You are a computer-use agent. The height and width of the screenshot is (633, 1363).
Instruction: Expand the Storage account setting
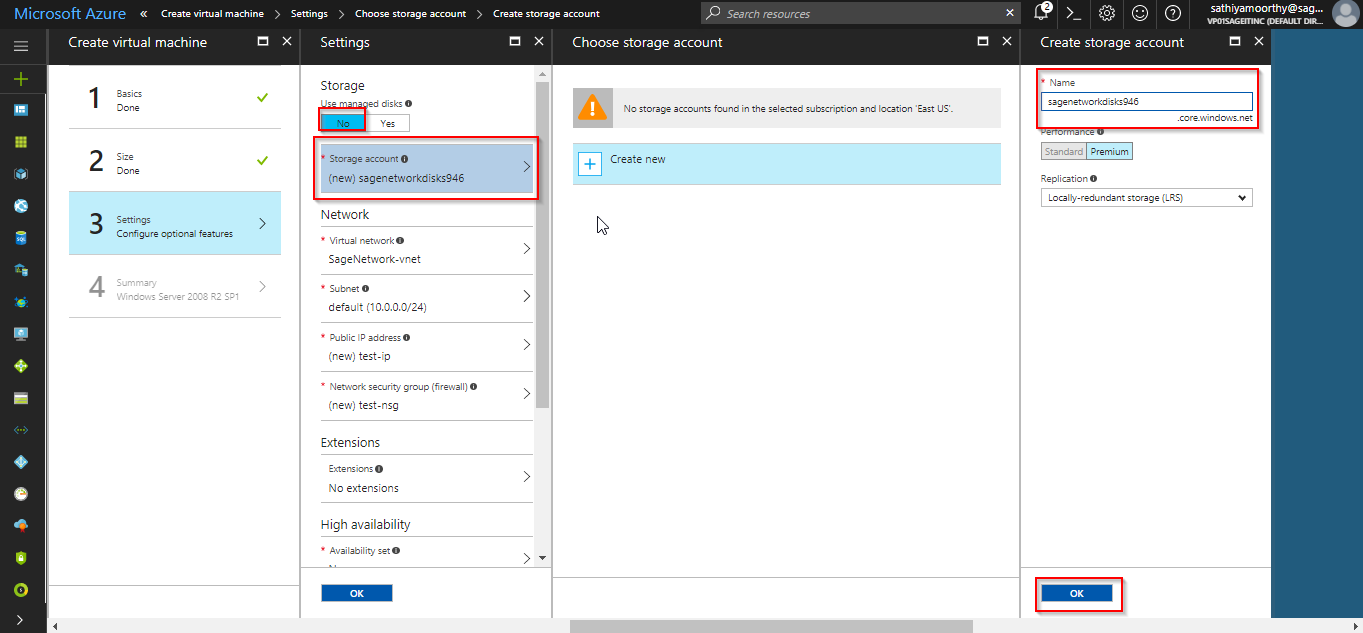pos(428,169)
